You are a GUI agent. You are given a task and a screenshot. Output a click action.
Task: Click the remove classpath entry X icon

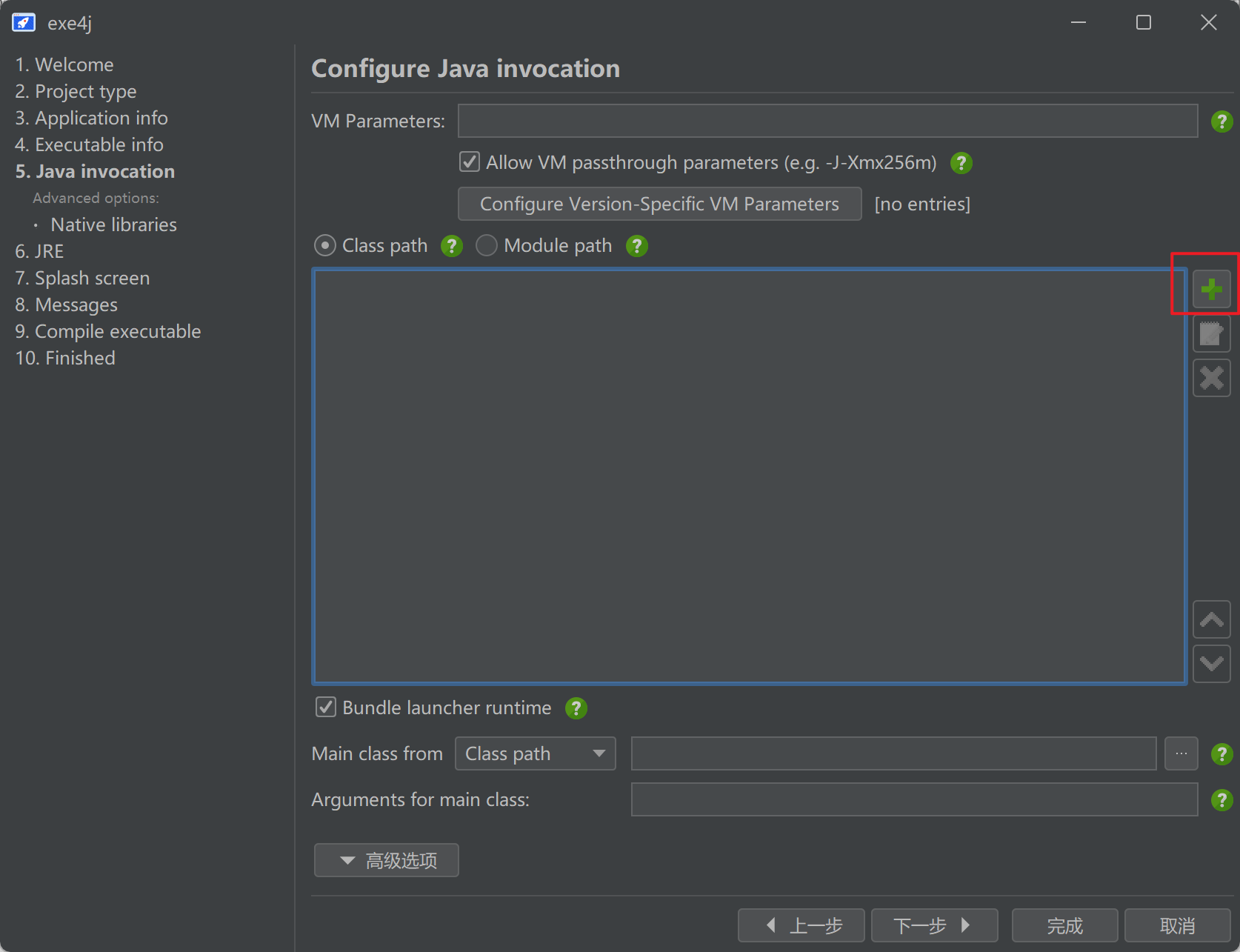[1211, 378]
